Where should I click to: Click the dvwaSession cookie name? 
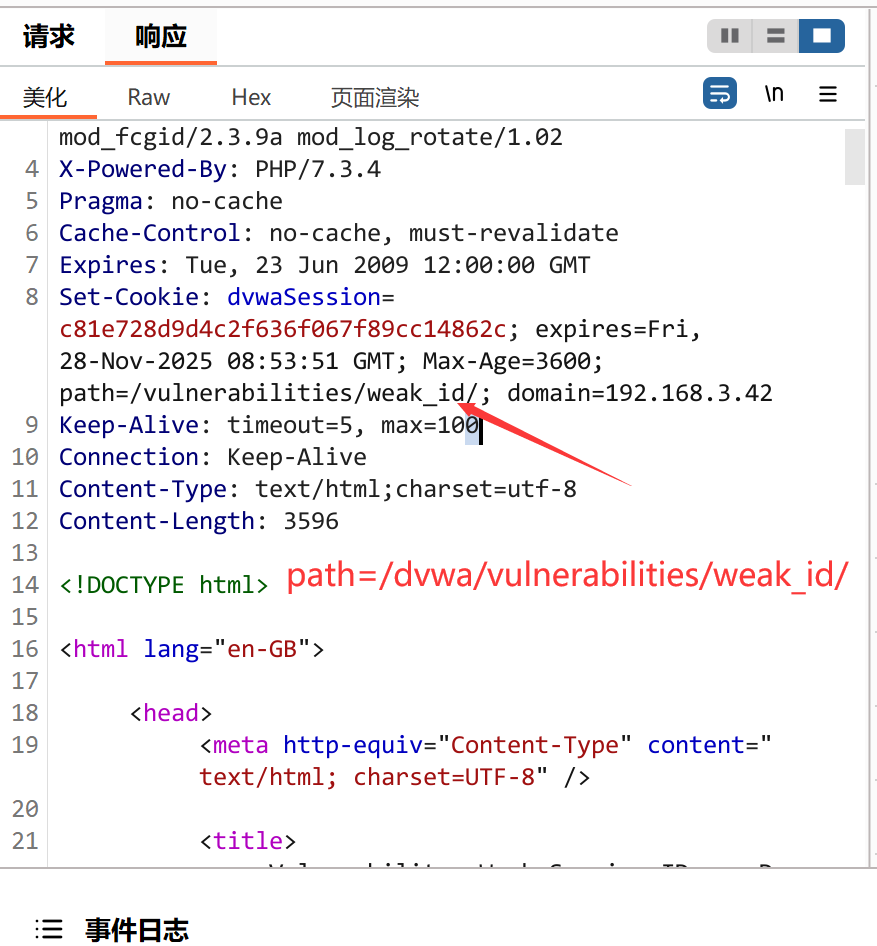tap(304, 297)
